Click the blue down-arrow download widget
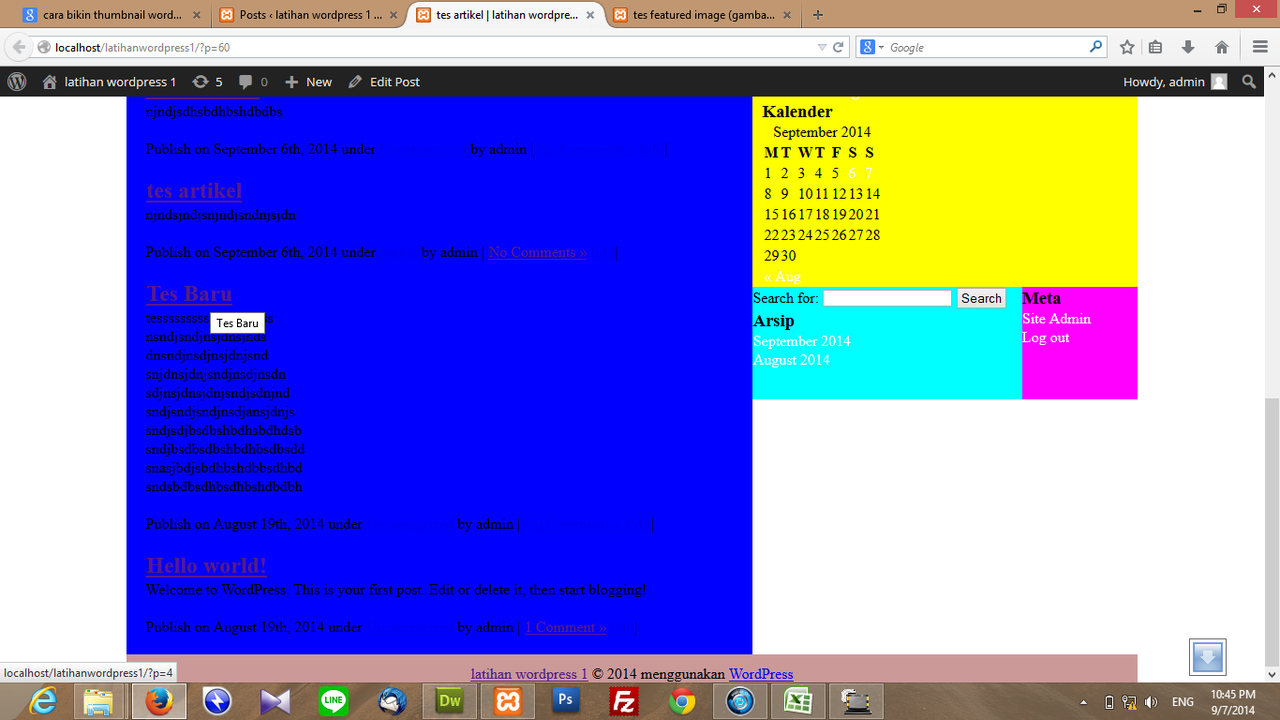Viewport: 1280px width, 720px height. 1207,657
